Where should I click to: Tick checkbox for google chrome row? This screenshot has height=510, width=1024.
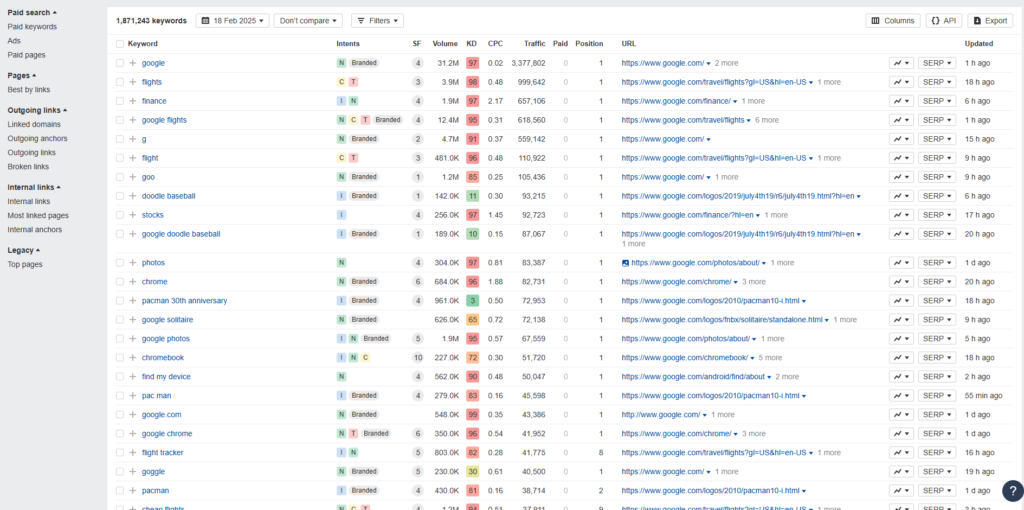(x=120, y=434)
